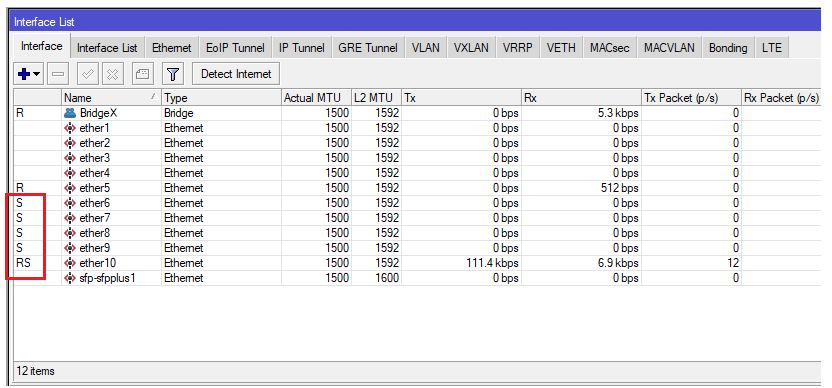Click the sfp-sfpplus1 interface icon
The width and height of the screenshot is (832, 388).
[x=70, y=278]
